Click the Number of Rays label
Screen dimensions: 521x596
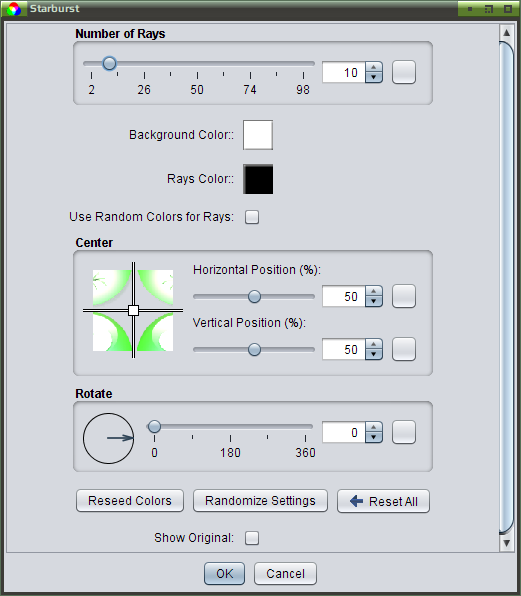click(x=120, y=34)
